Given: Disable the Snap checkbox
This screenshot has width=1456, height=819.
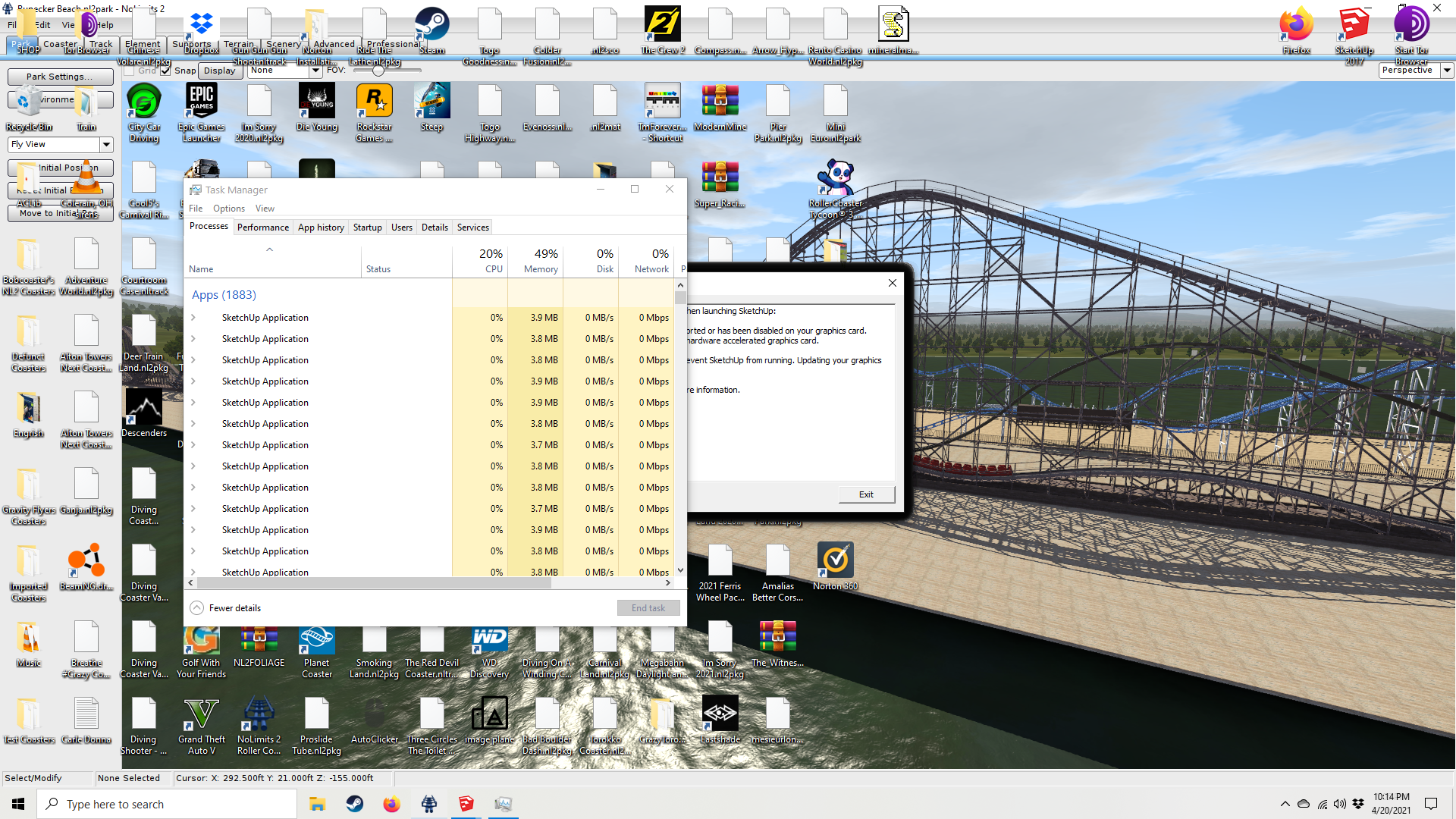Looking at the screenshot, I should point(165,71).
